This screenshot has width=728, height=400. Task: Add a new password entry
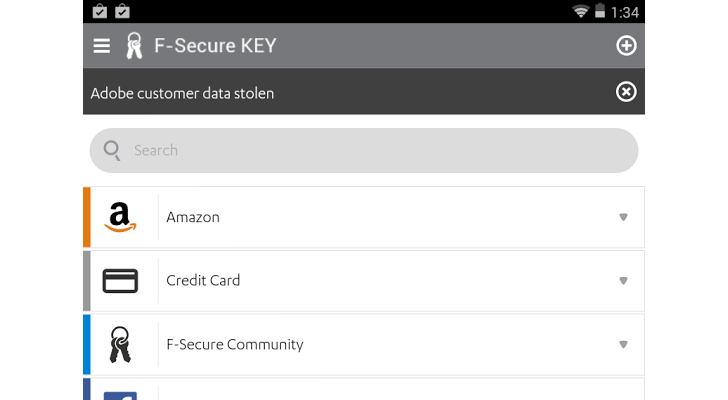626,45
